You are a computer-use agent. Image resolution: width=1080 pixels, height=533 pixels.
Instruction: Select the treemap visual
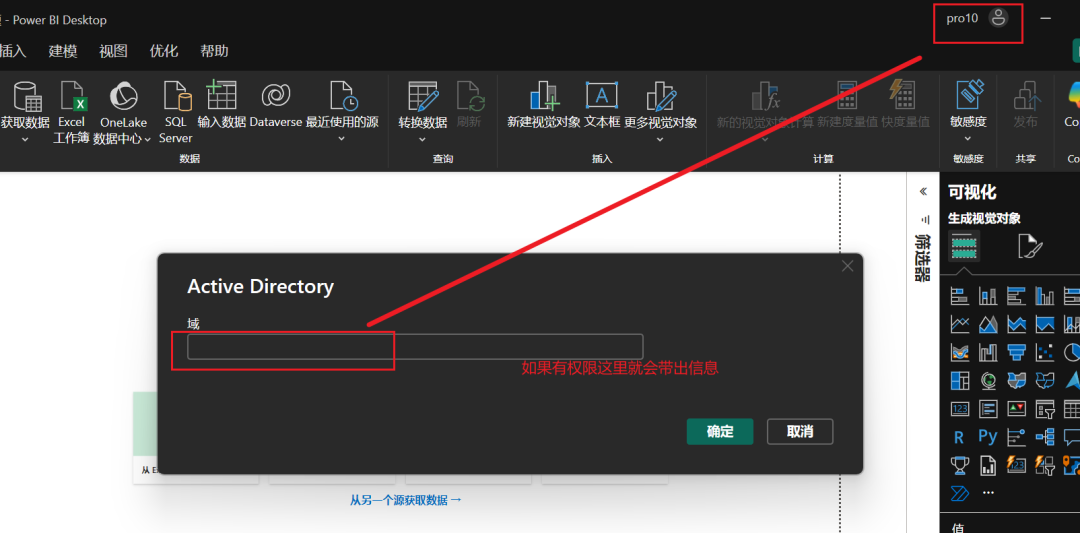[x=959, y=380]
